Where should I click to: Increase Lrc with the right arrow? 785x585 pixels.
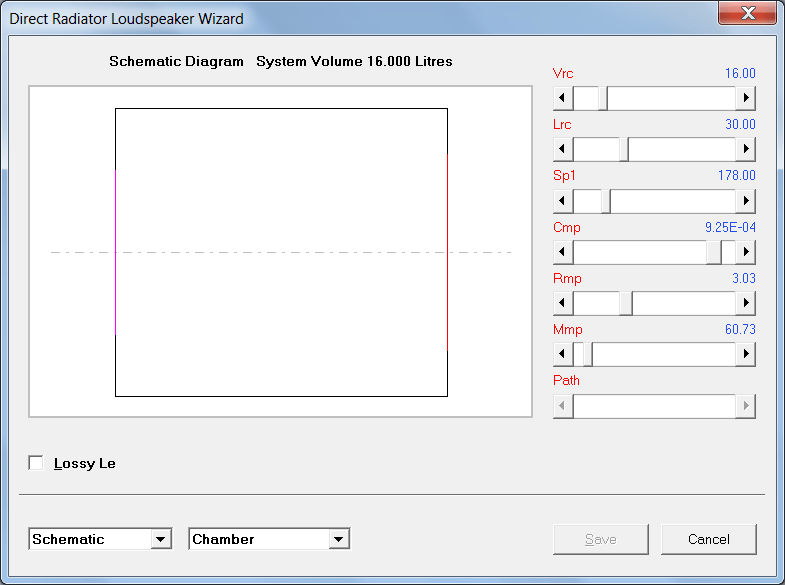coord(745,149)
